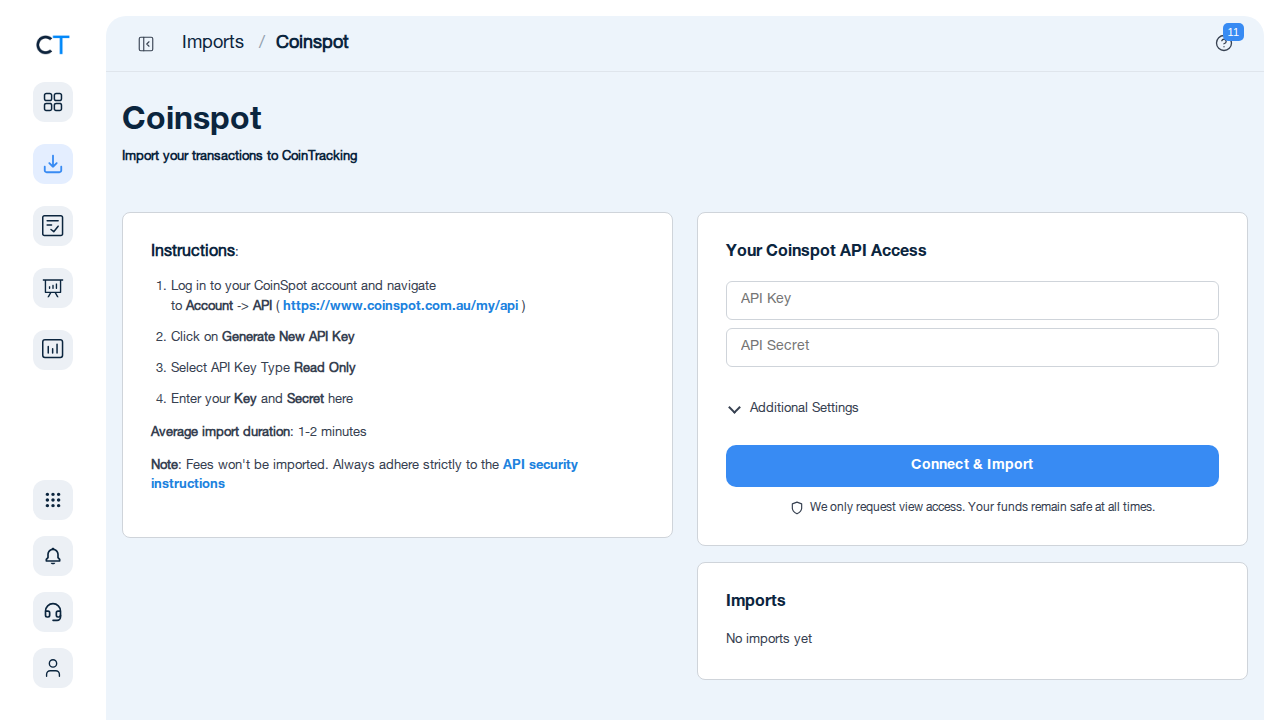Open the apps dot-grid icon in sidebar
Image resolution: width=1280 pixels, height=720 pixels.
point(53,500)
